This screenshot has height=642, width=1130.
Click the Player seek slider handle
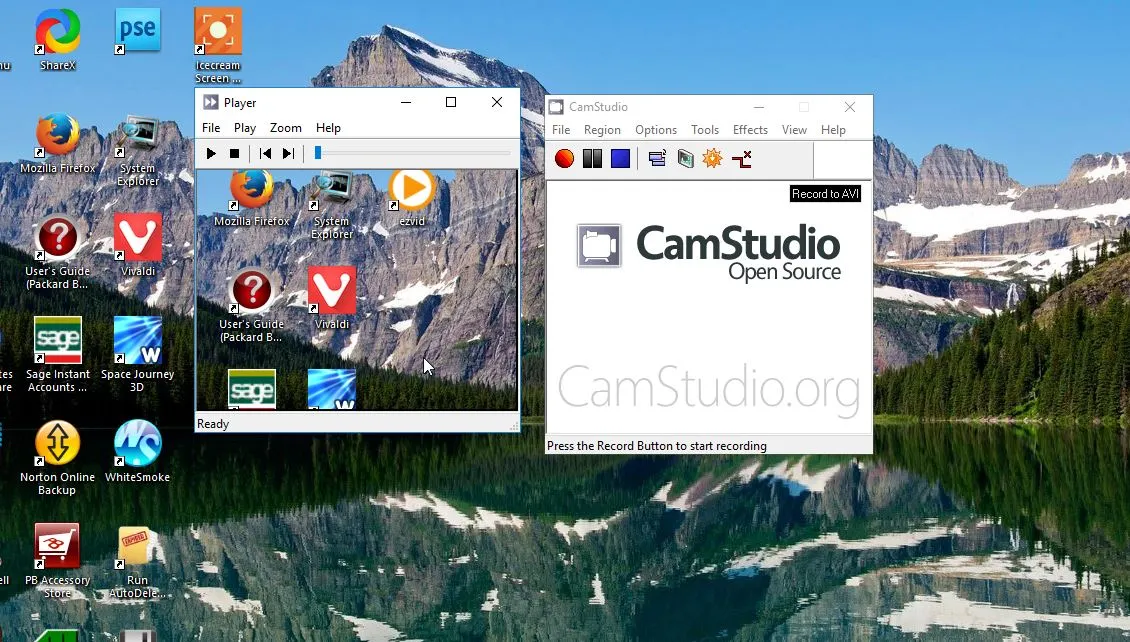tap(318, 153)
